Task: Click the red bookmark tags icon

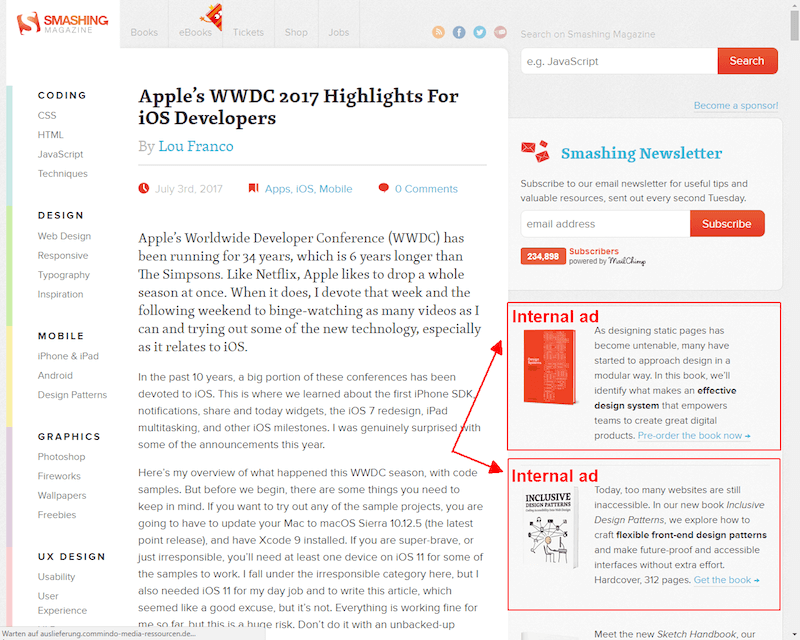Action: (254, 188)
